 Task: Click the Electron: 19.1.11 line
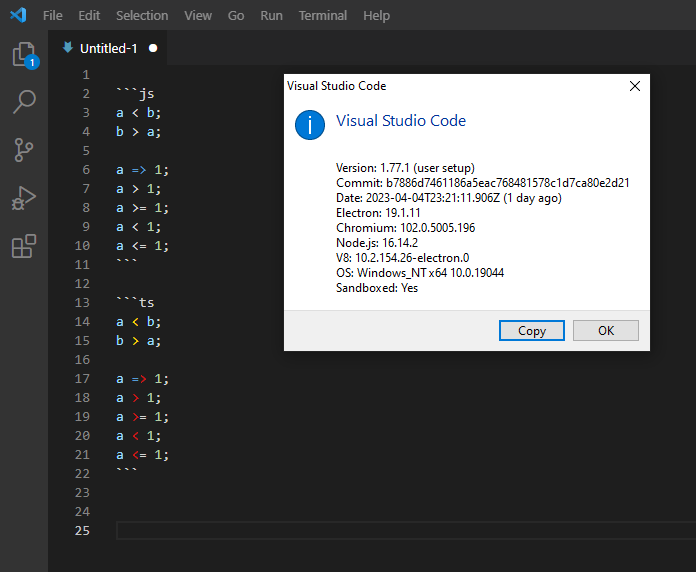pyautogui.click(x=378, y=213)
